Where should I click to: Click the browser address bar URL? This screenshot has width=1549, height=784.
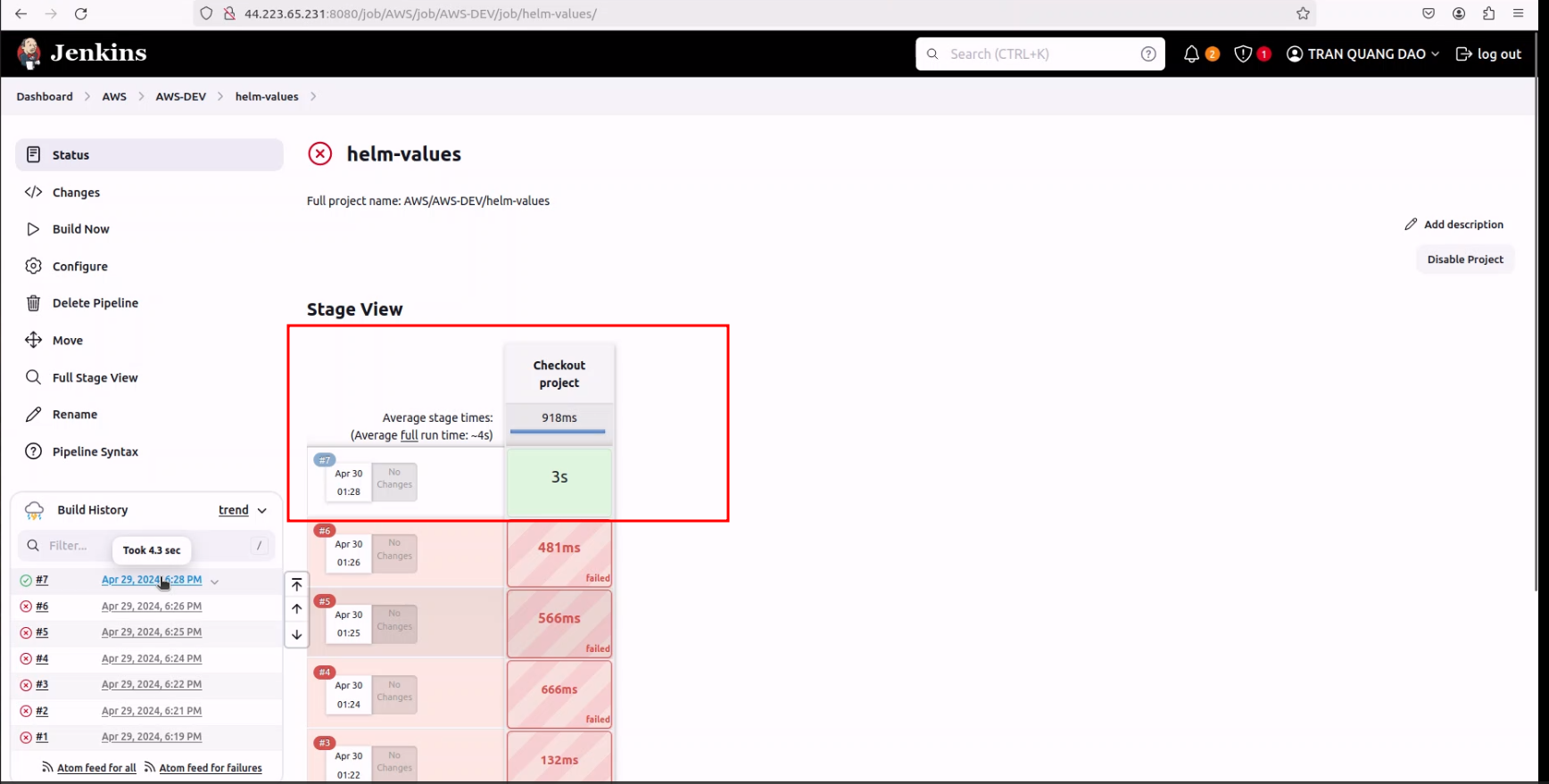[x=420, y=13]
